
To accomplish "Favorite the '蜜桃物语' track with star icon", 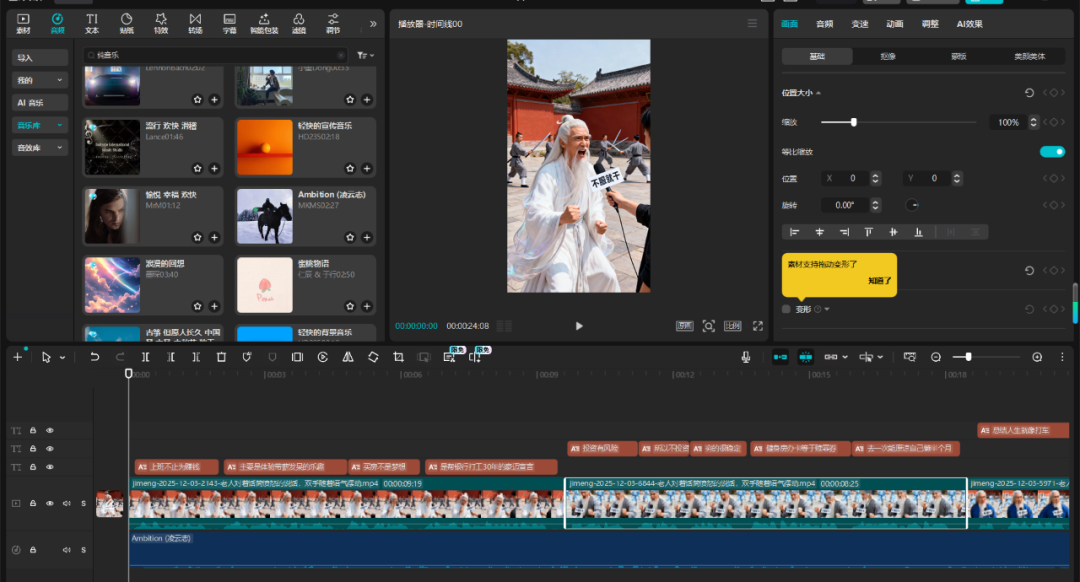I will (351, 307).
